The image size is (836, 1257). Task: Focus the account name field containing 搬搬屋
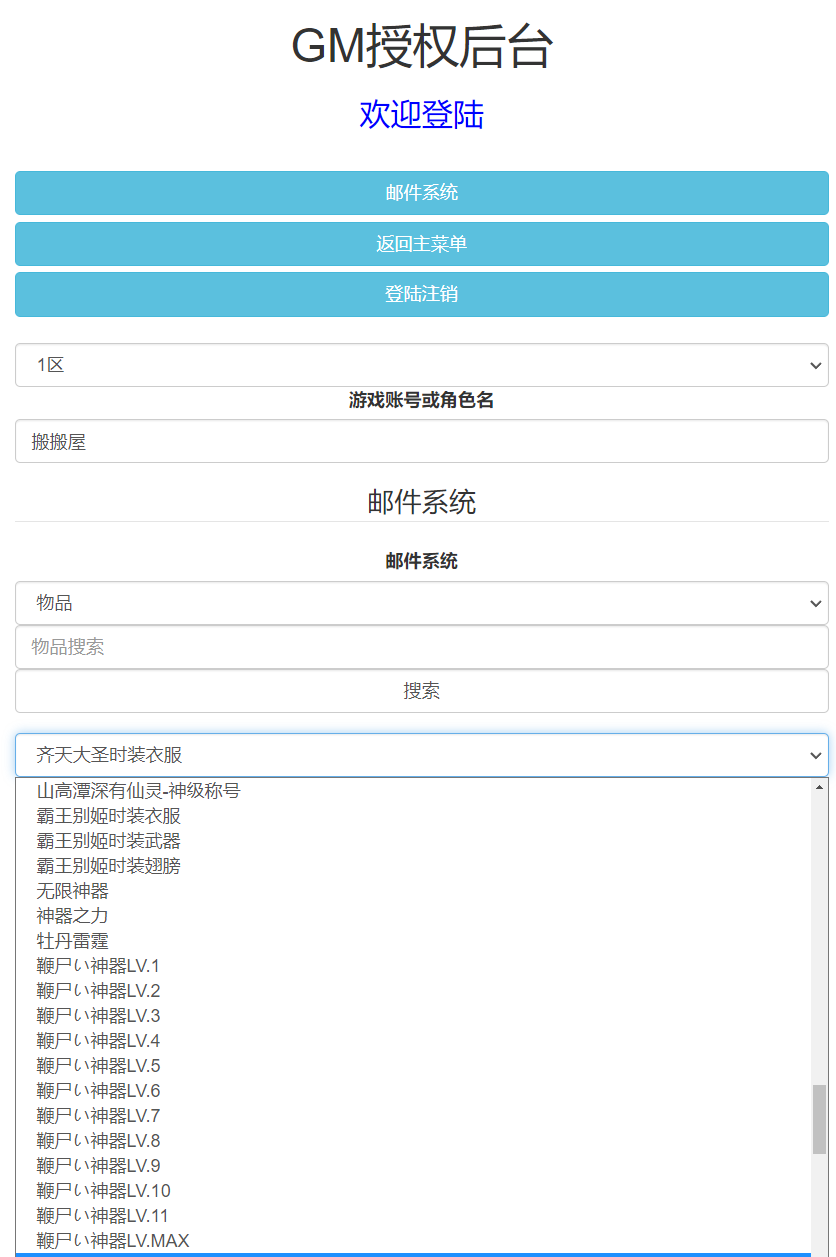pos(421,441)
